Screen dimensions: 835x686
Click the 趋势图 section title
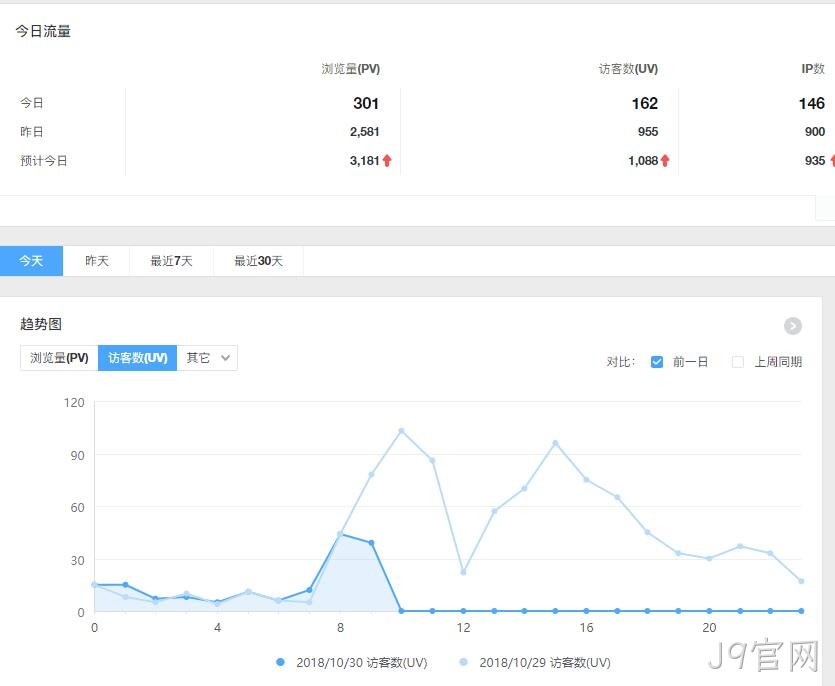point(41,324)
